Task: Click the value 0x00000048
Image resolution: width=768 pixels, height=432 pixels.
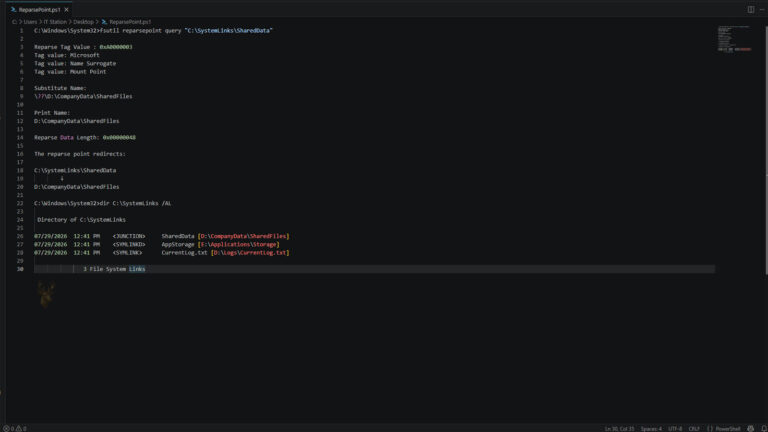Action: point(119,138)
